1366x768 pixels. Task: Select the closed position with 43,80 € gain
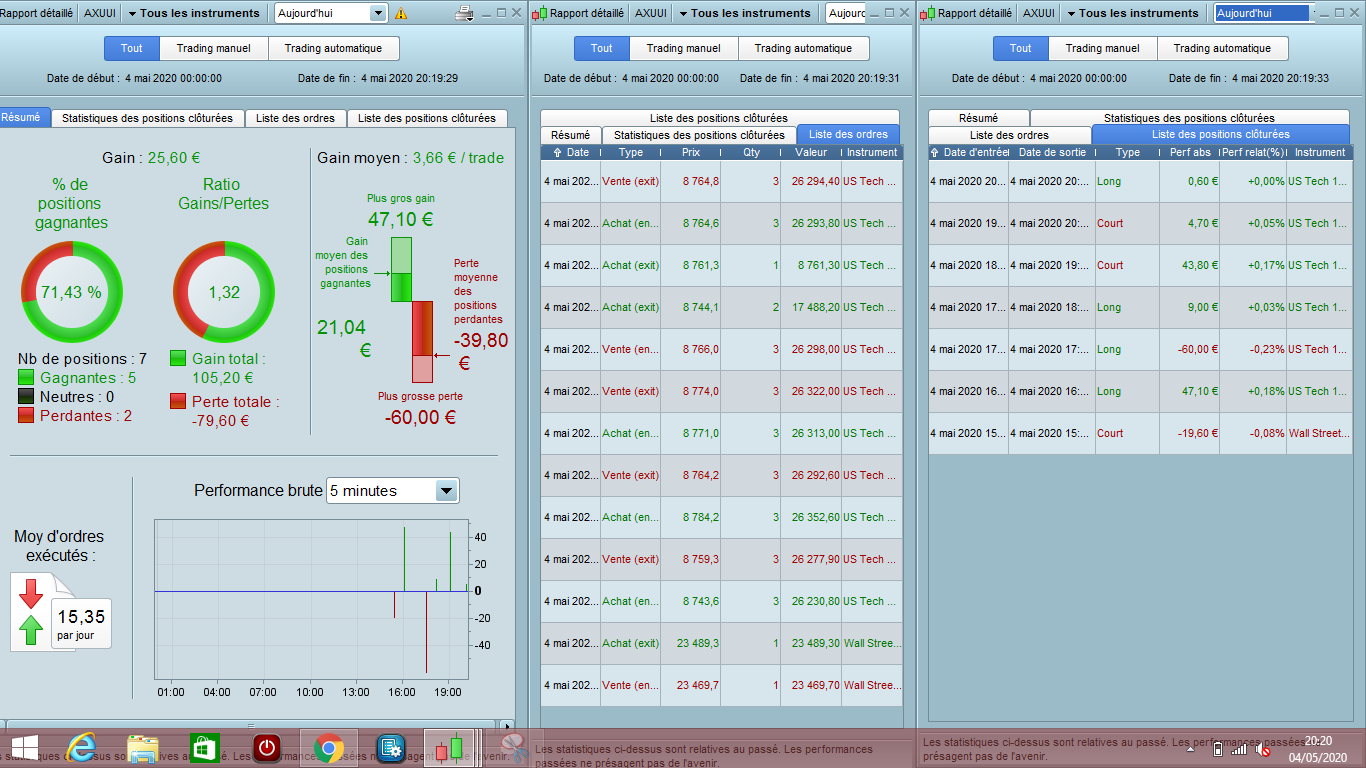[x=1140, y=265]
